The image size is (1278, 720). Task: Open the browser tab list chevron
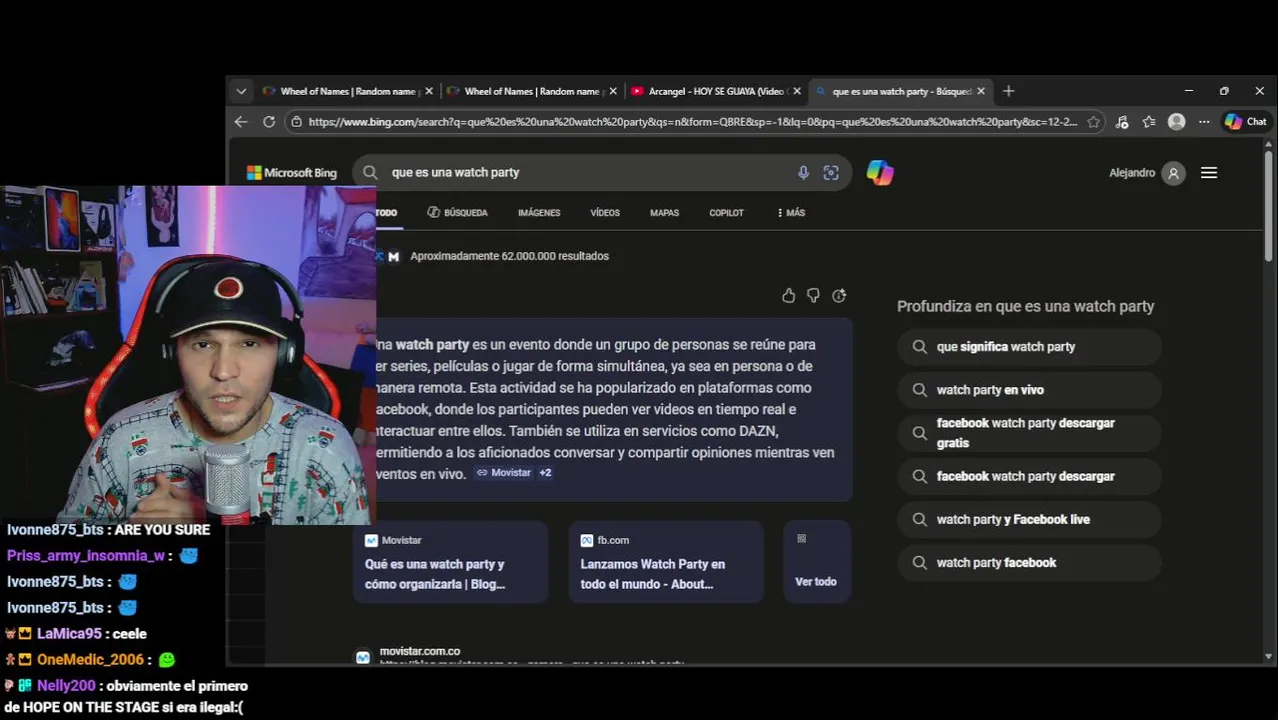(241, 91)
